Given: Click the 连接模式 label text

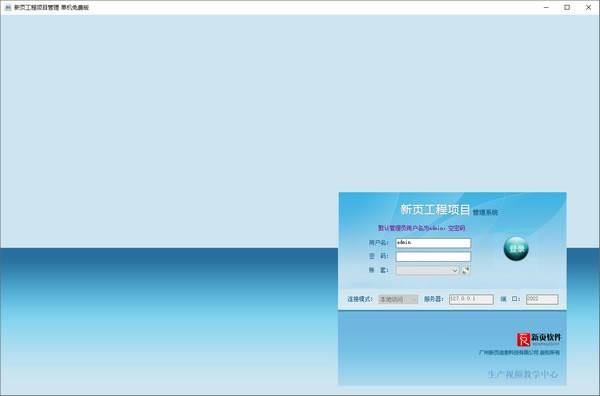Looking at the screenshot, I should pyautogui.click(x=360, y=299).
